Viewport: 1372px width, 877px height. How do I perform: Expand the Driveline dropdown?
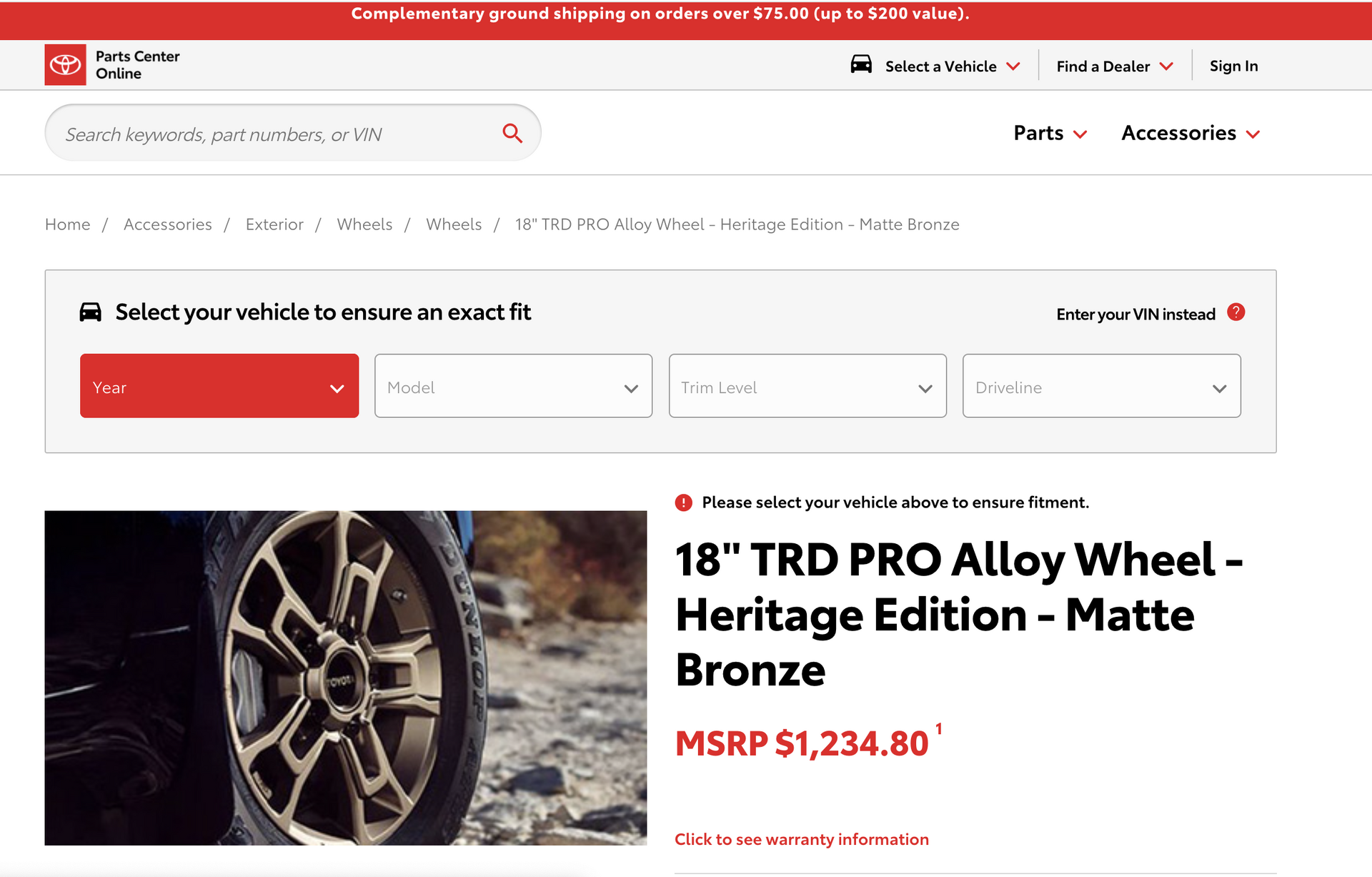1102,386
